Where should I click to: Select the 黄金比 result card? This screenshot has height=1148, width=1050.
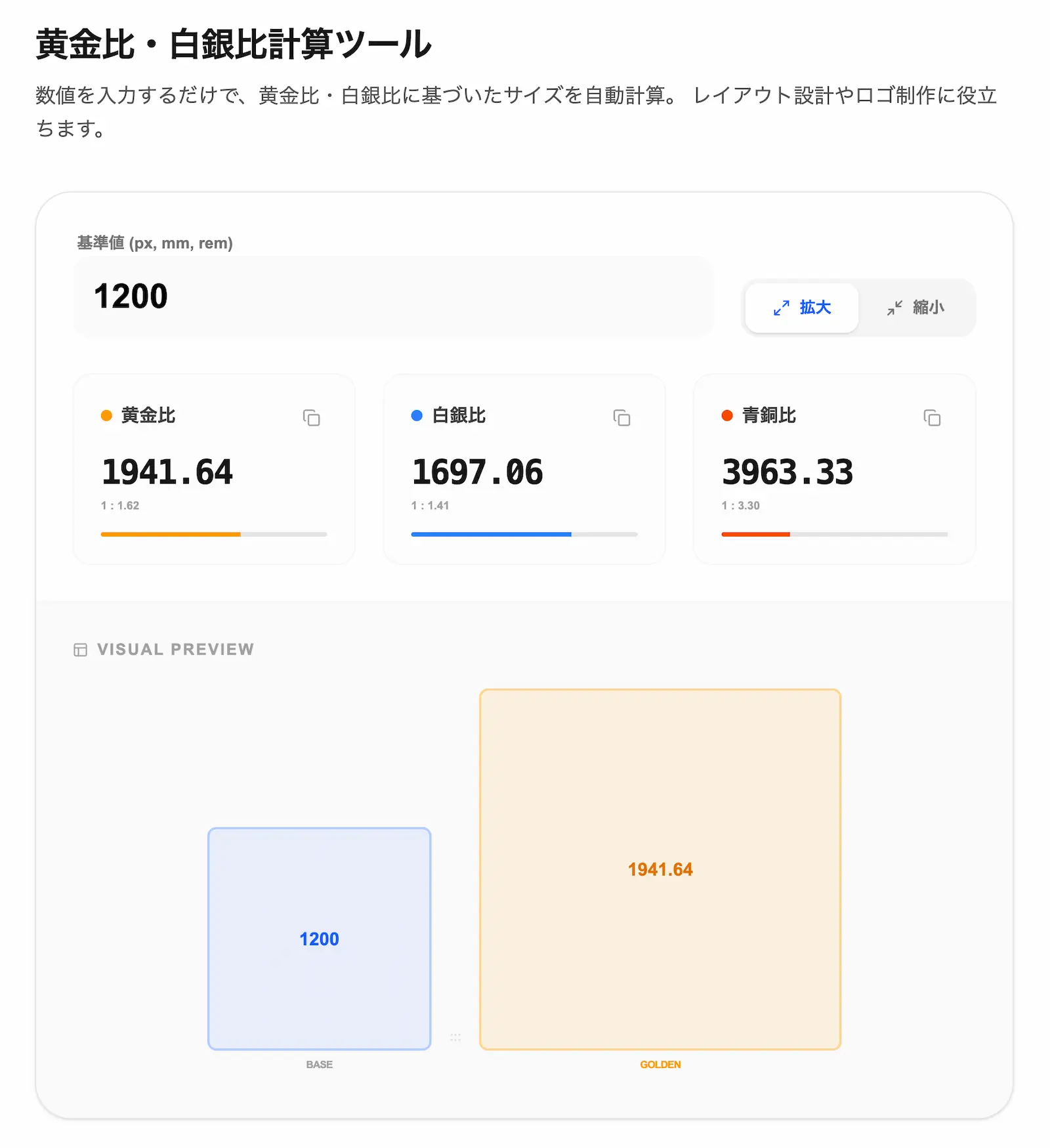coord(214,469)
